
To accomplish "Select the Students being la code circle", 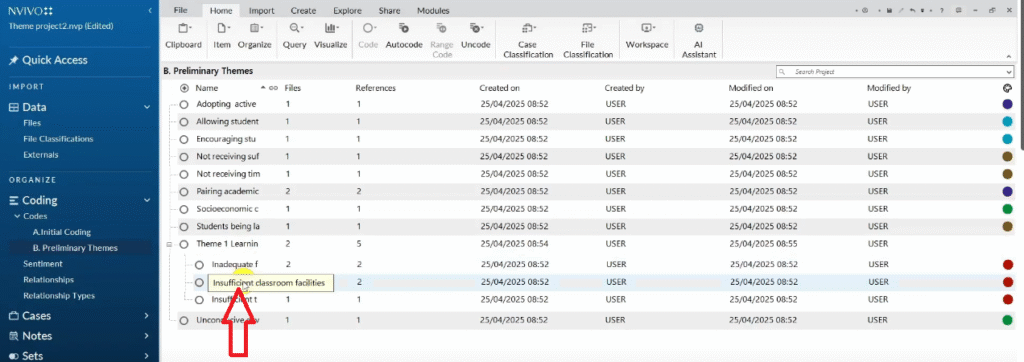I will pos(184,227).
